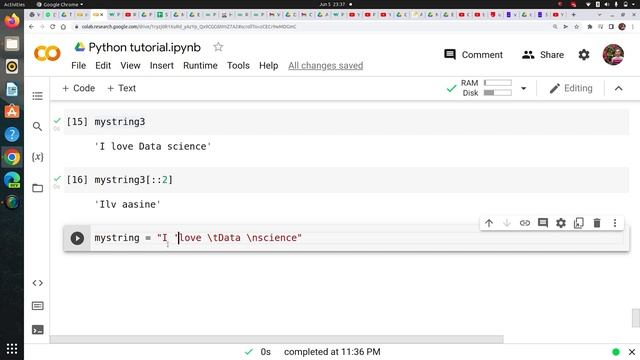The width and height of the screenshot is (640, 360).
Task: View RAM and Disk resource usage
Action: click(486, 88)
